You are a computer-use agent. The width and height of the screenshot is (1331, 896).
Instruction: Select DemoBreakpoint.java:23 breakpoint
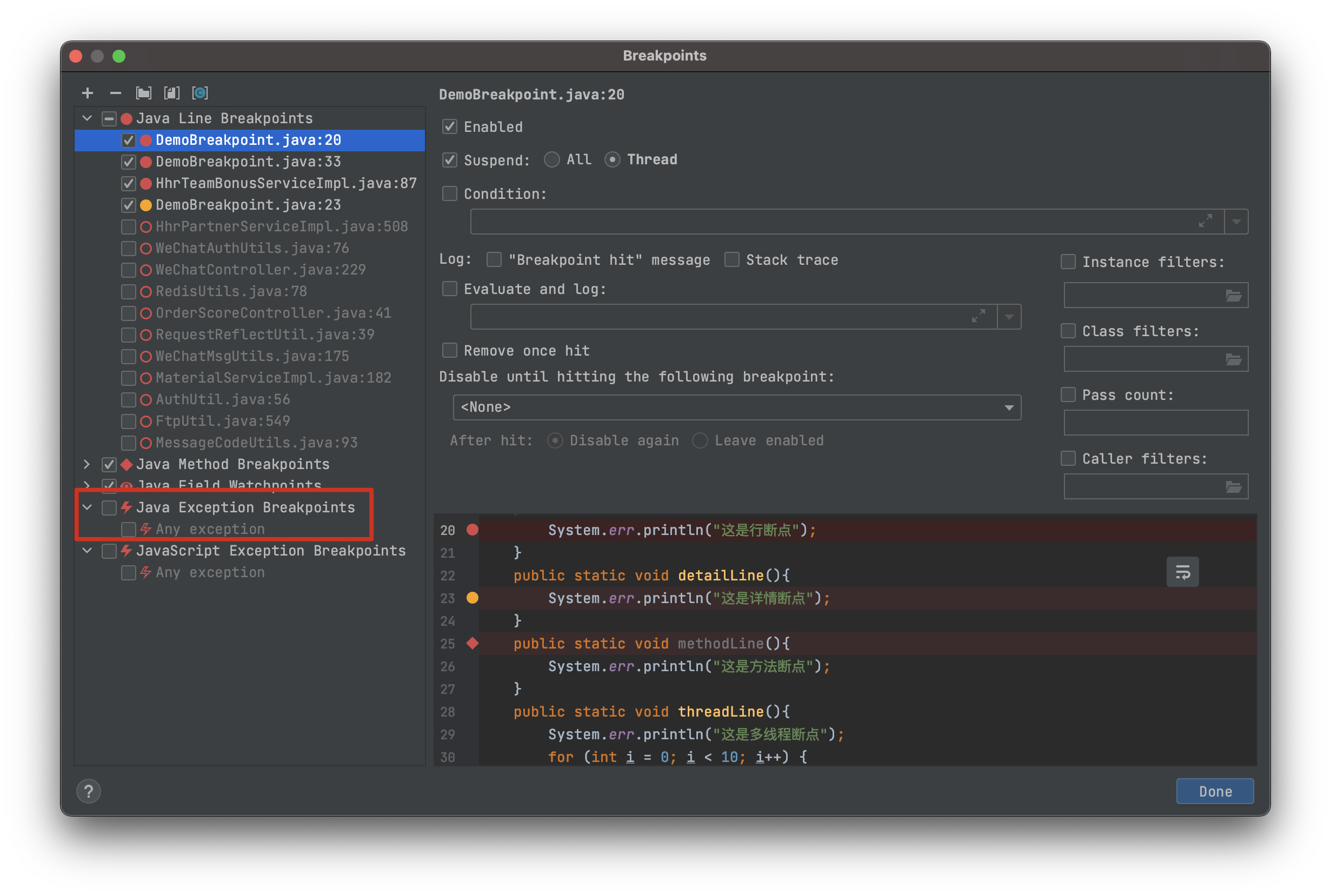(x=249, y=205)
